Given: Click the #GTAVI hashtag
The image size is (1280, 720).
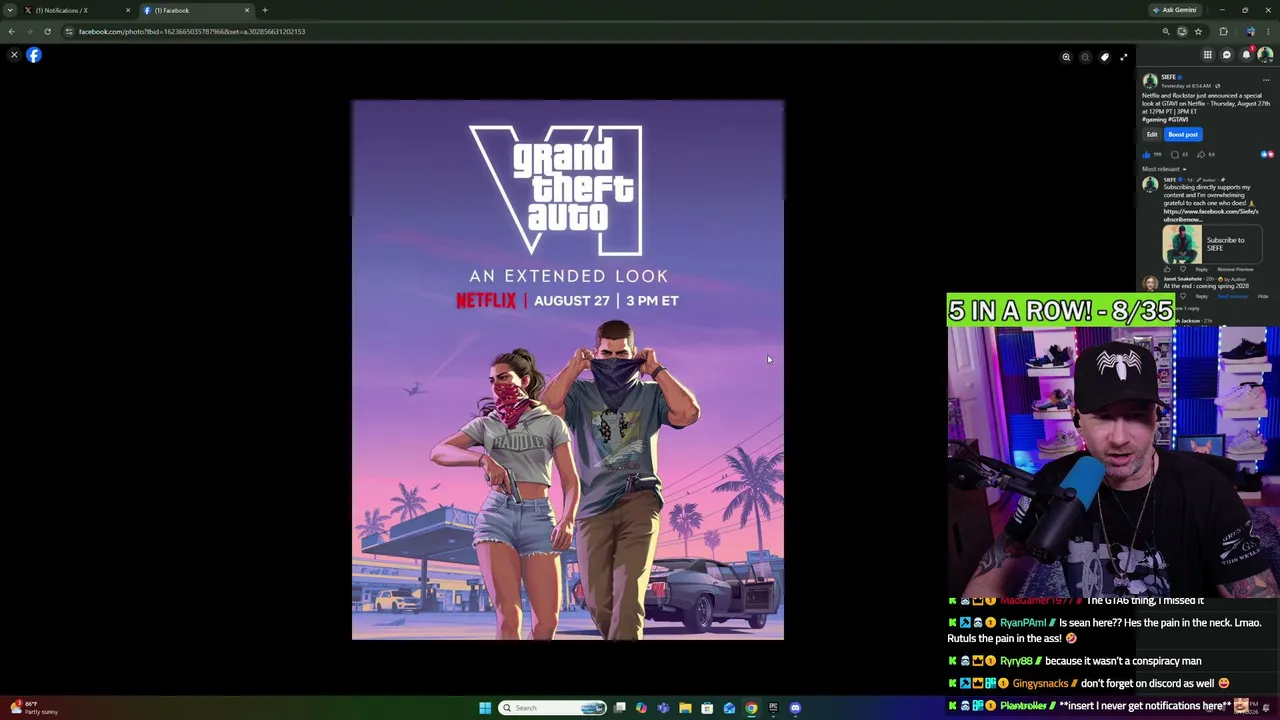Looking at the screenshot, I should [x=1176, y=119].
